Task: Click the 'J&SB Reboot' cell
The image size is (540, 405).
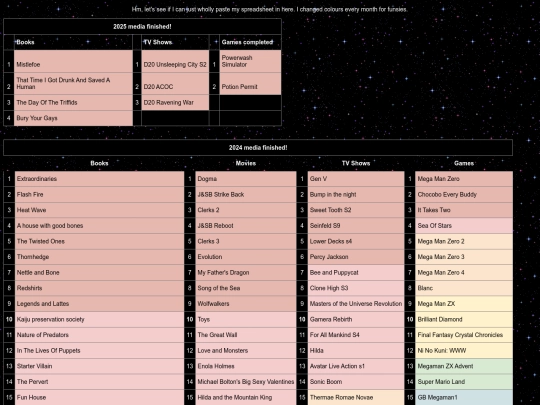Action: click(x=246, y=226)
